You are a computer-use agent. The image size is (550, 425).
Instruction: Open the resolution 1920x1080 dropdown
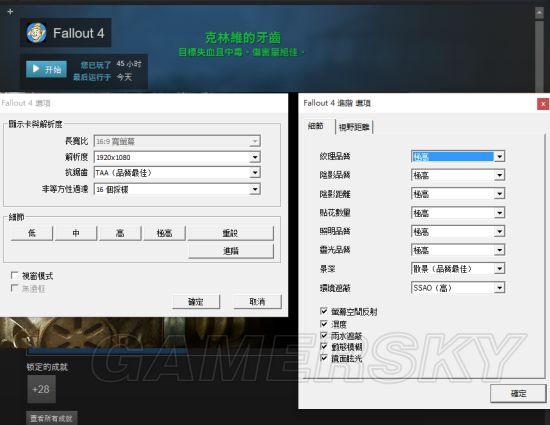(177, 157)
